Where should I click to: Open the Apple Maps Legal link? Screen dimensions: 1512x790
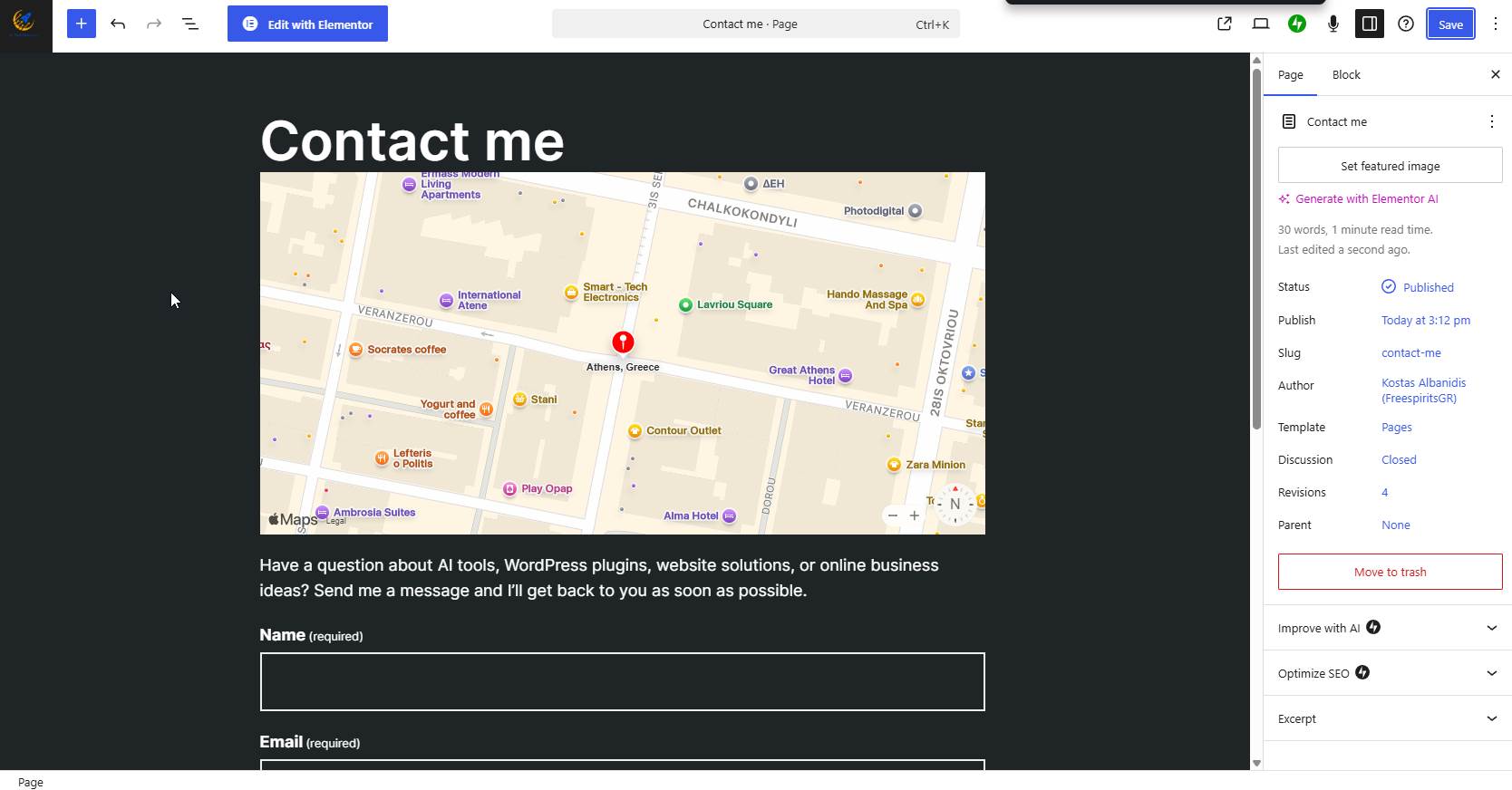click(336, 521)
